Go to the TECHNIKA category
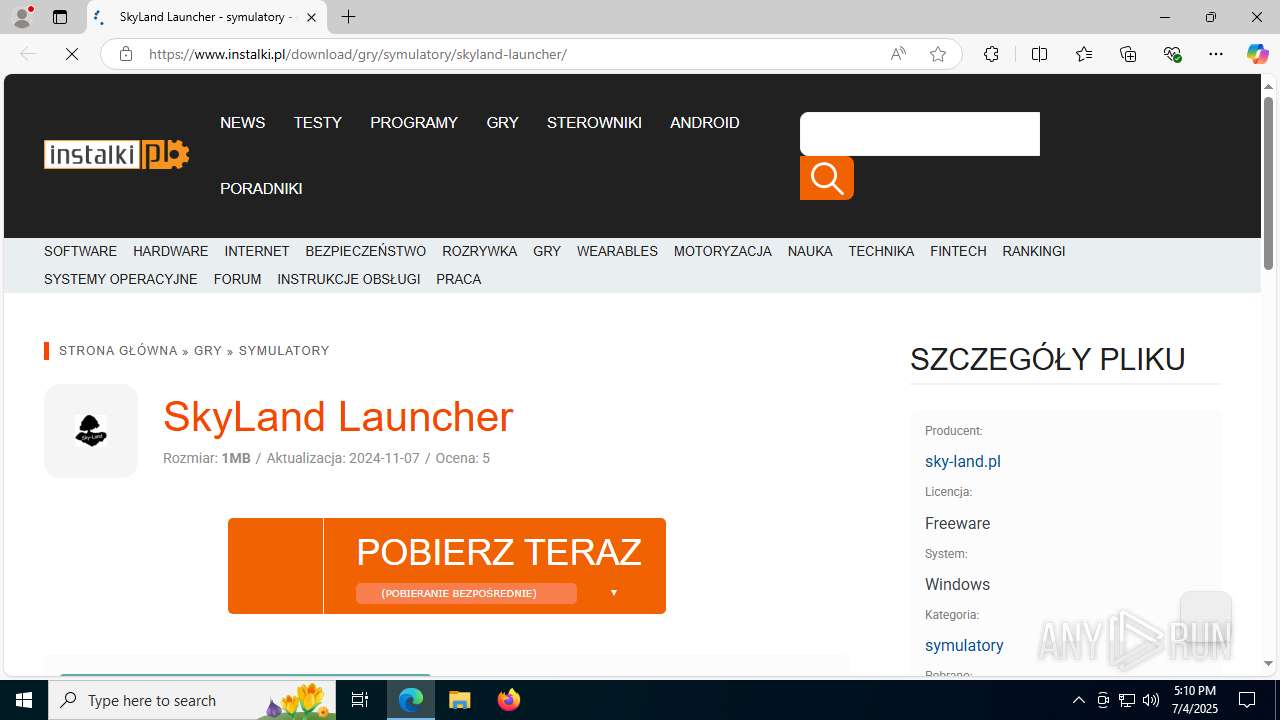The image size is (1280, 720). 881,251
